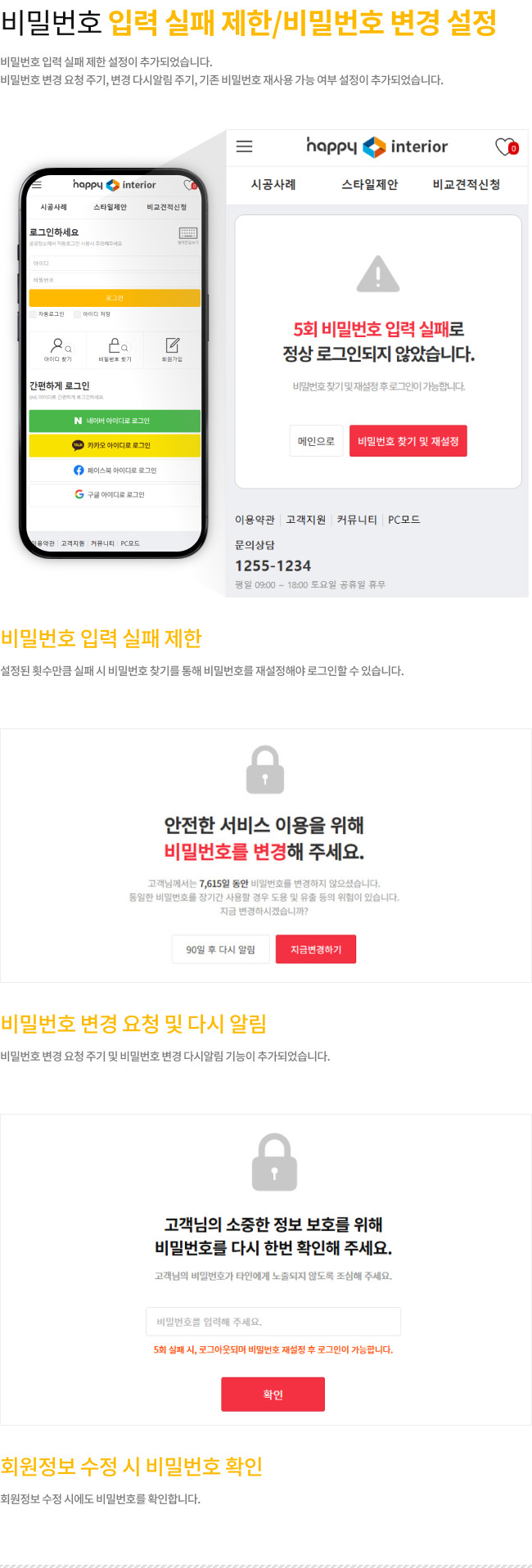Click the 90일 후 다시 알림 button
532x1568 pixels.
tap(221, 949)
